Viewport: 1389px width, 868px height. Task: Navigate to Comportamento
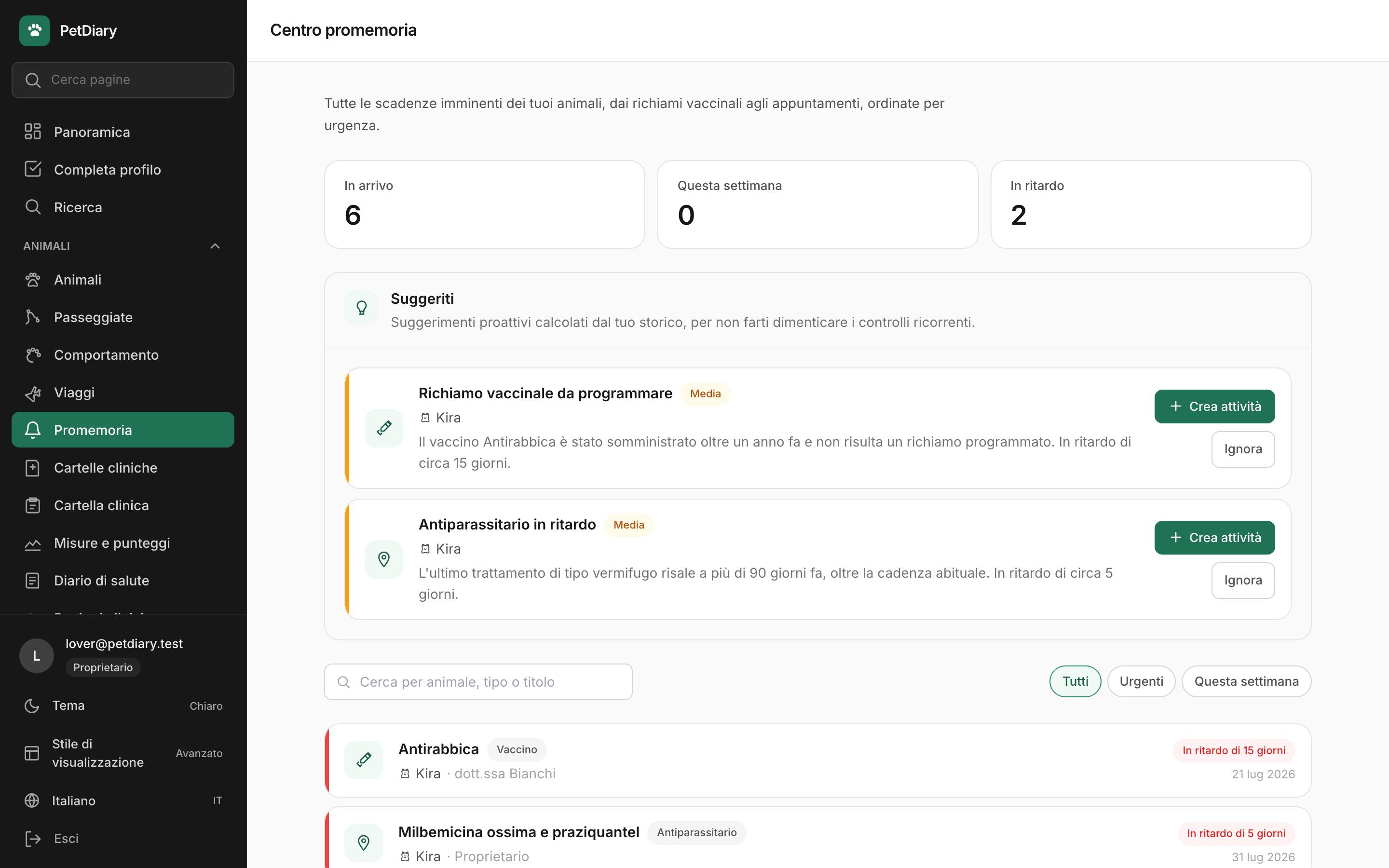pyautogui.click(x=123, y=355)
